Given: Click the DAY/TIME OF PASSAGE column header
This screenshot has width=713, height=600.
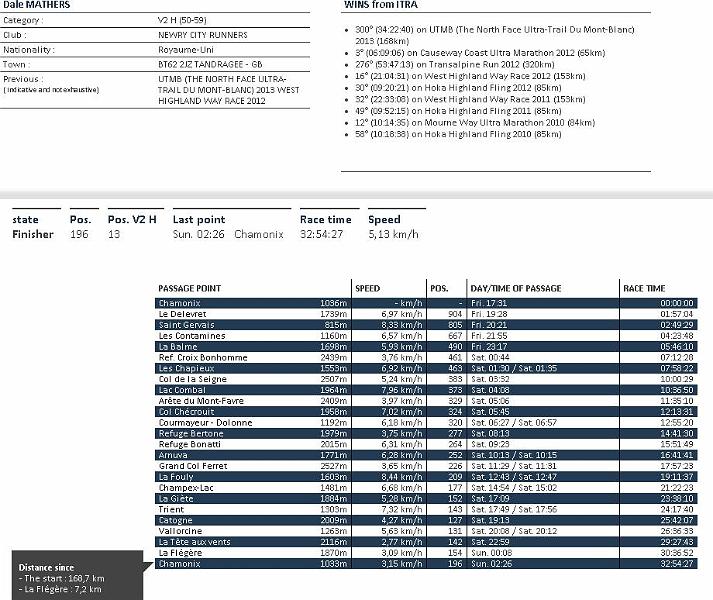Looking at the screenshot, I should (516, 289).
